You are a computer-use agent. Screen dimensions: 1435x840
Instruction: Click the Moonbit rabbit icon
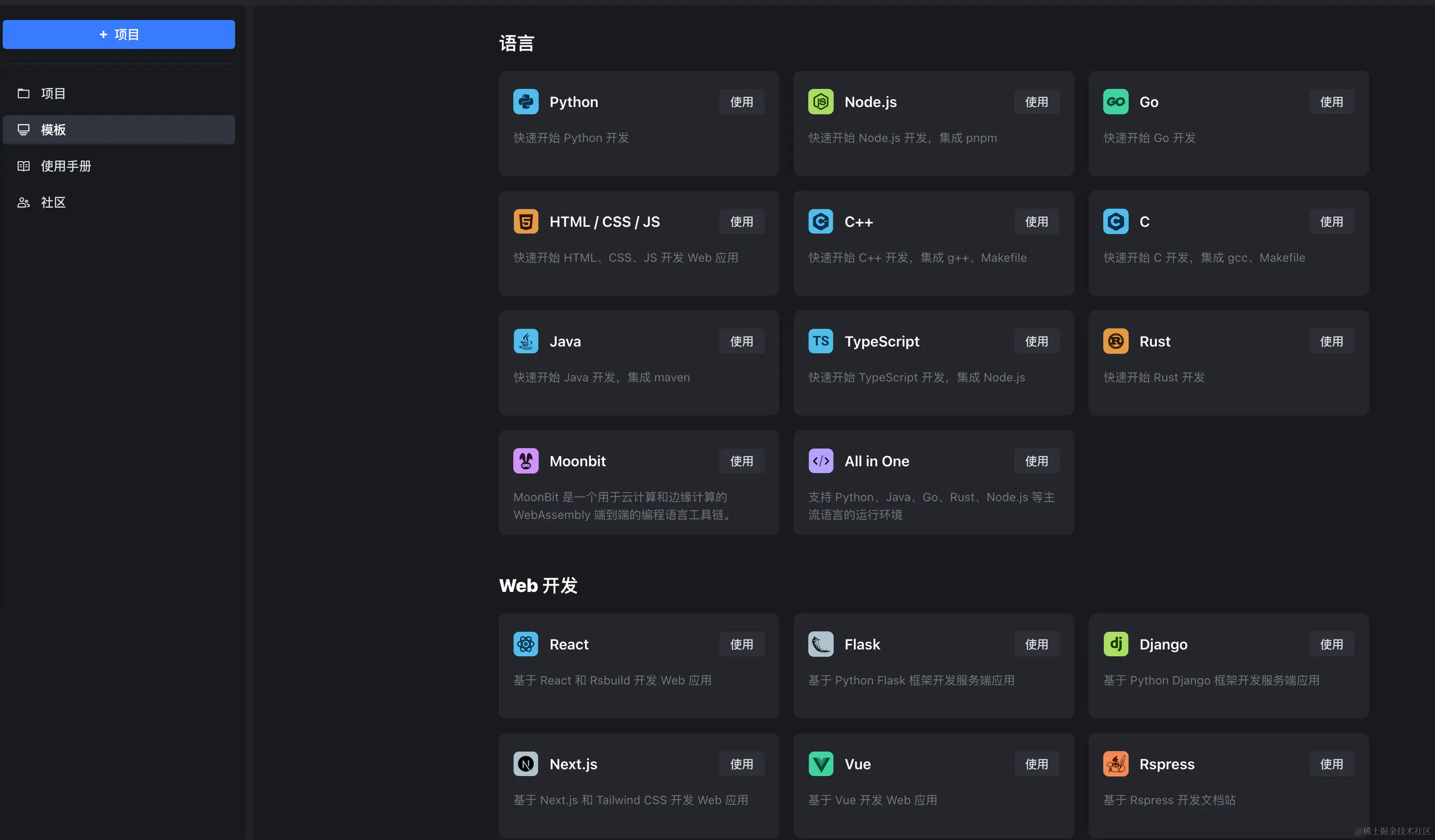click(x=526, y=461)
